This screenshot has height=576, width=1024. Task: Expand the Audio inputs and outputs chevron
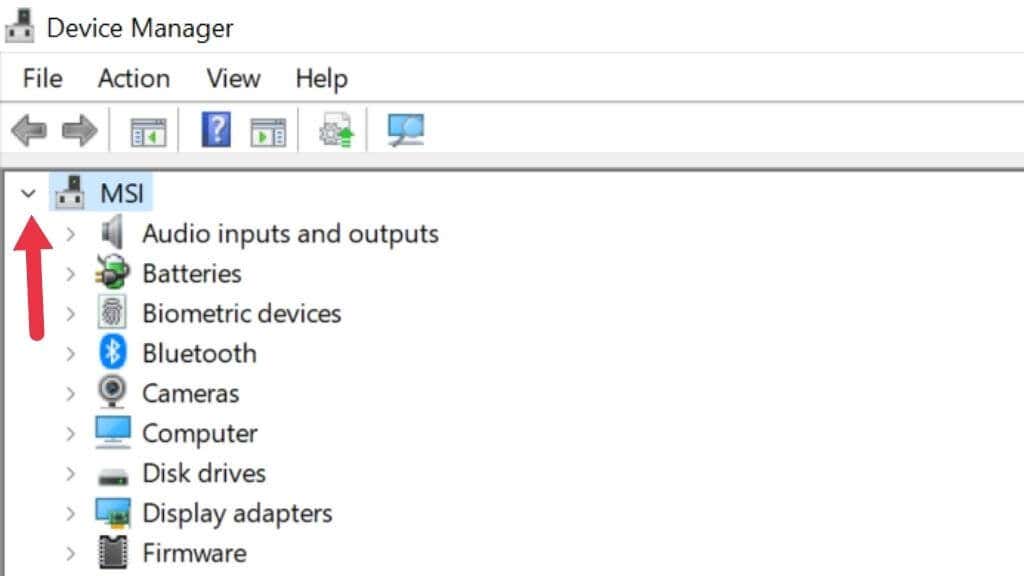70,234
